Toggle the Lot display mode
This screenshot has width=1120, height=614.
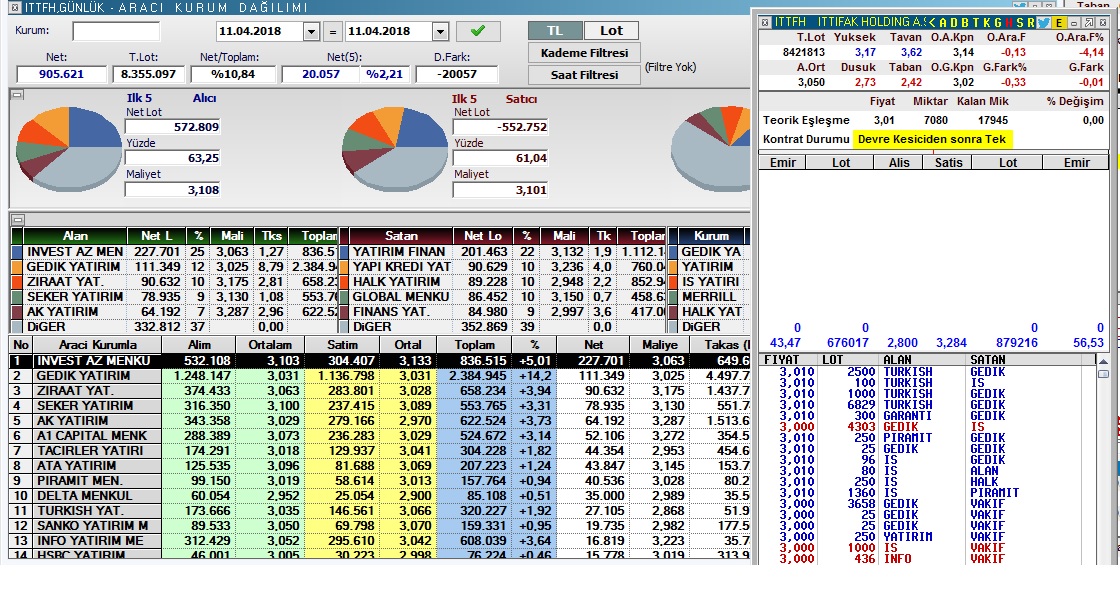[611, 31]
